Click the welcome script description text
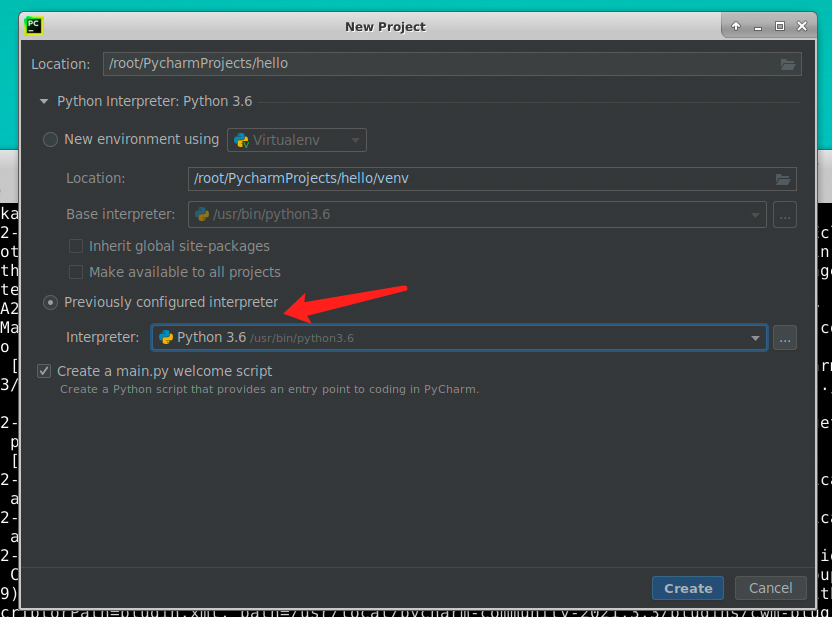 tap(269, 389)
